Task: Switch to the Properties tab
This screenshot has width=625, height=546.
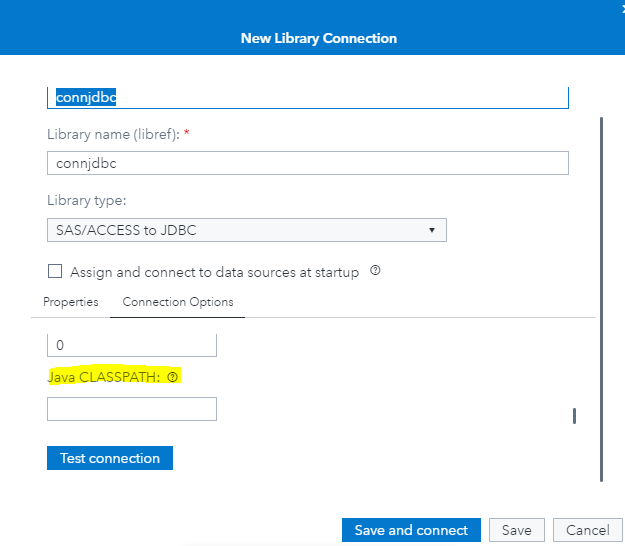Action: [x=70, y=302]
